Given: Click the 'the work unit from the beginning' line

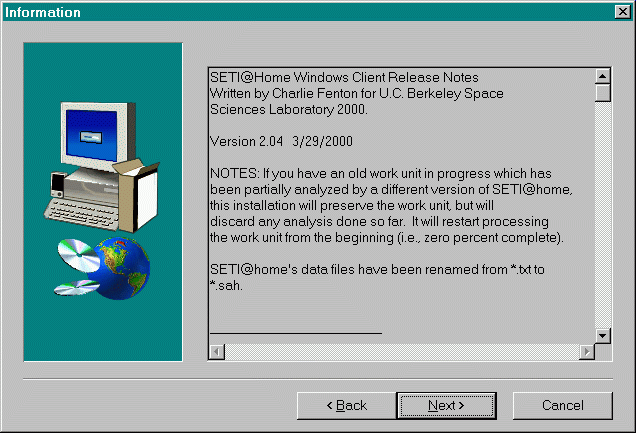Looking at the screenshot, I should [387, 238].
